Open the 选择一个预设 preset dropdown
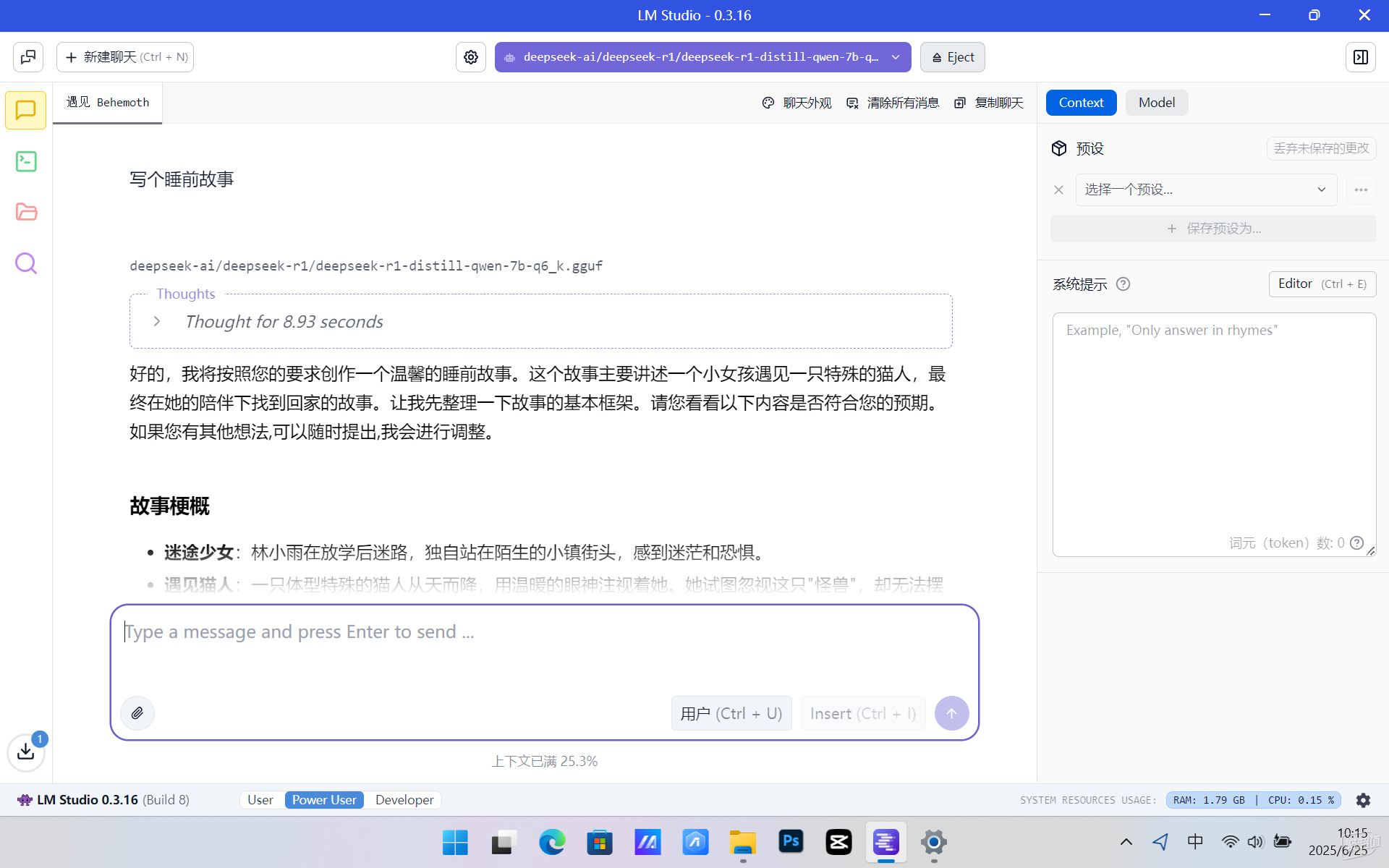The image size is (1389, 868). pos(1206,190)
